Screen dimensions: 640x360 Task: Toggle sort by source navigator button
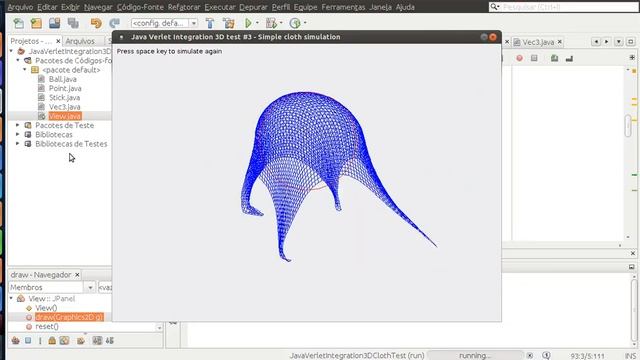point(110,340)
